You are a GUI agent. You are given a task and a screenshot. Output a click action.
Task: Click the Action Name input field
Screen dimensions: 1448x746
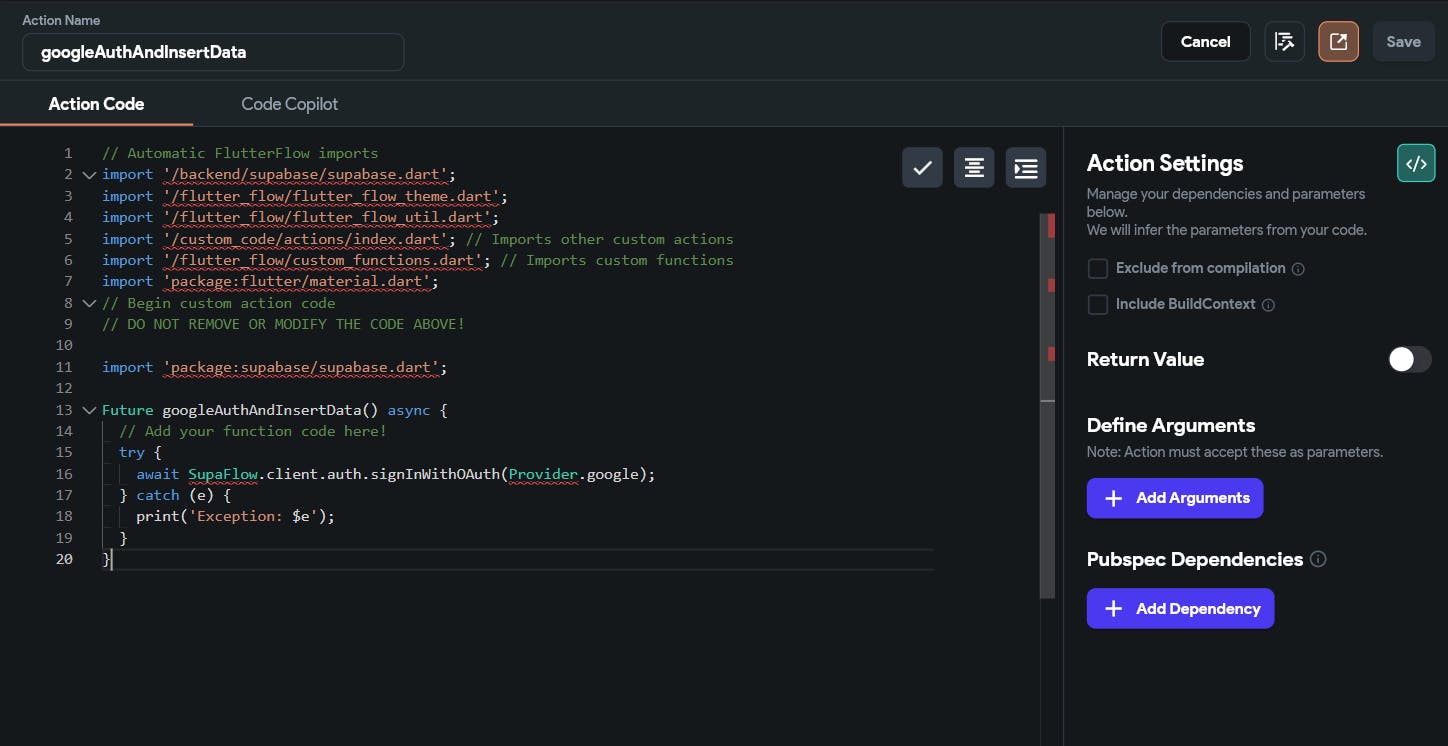(213, 52)
